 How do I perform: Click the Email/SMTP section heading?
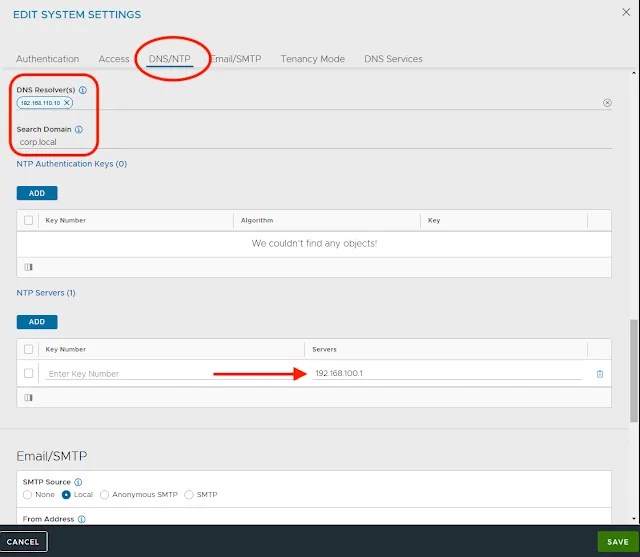point(52,456)
